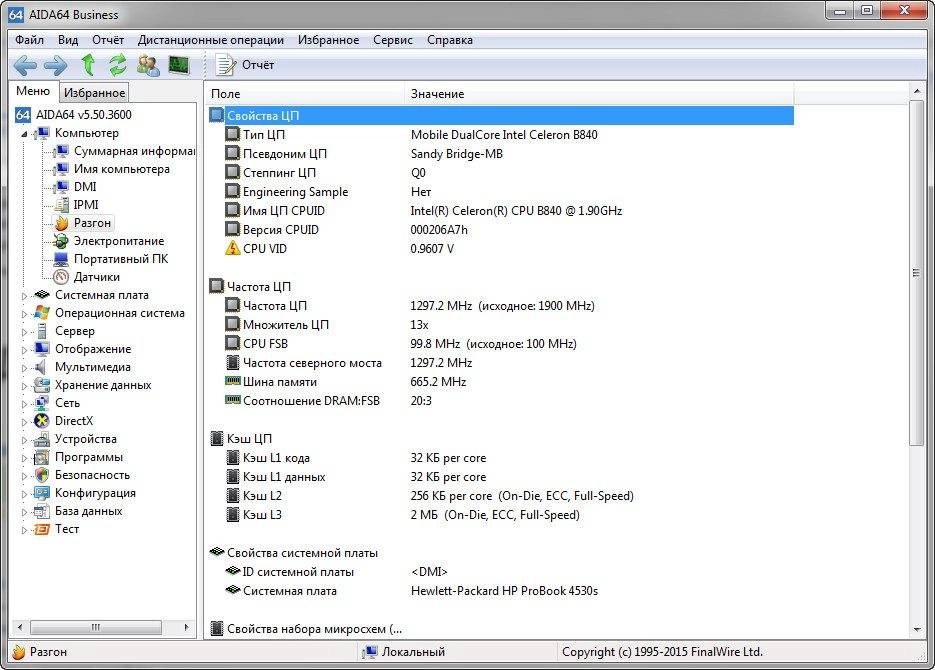Image resolution: width=935 pixels, height=670 pixels.
Task: Click the Безопасность shield icon
Action: [x=42, y=475]
